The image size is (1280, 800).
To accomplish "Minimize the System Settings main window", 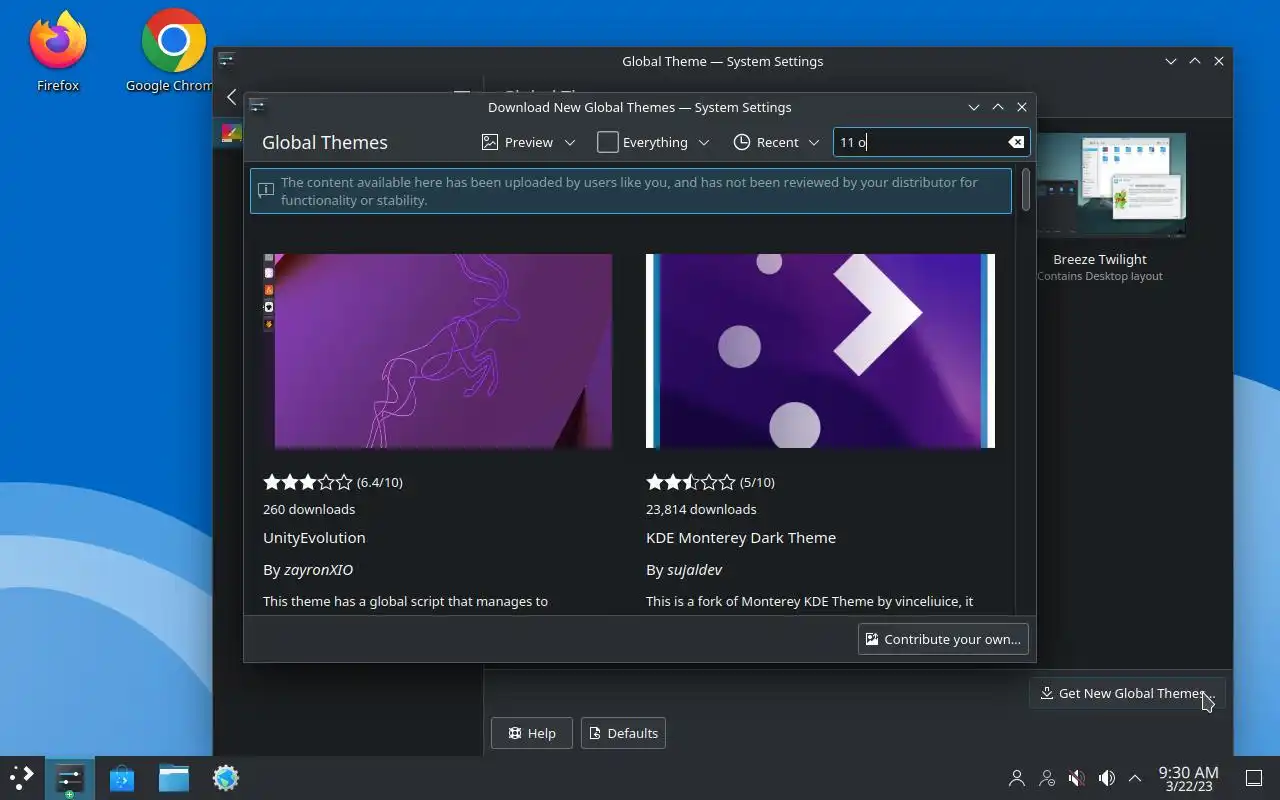I will coord(1171,61).
